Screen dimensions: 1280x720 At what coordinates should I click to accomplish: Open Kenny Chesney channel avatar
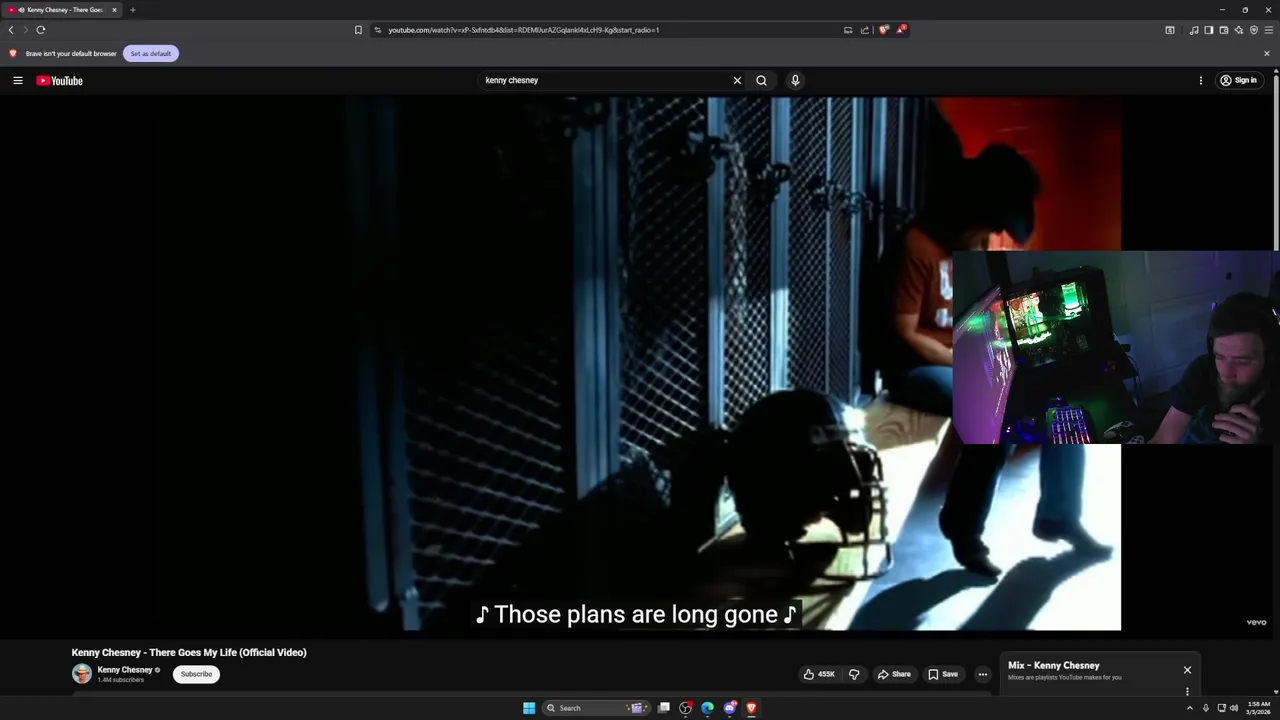(x=82, y=674)
